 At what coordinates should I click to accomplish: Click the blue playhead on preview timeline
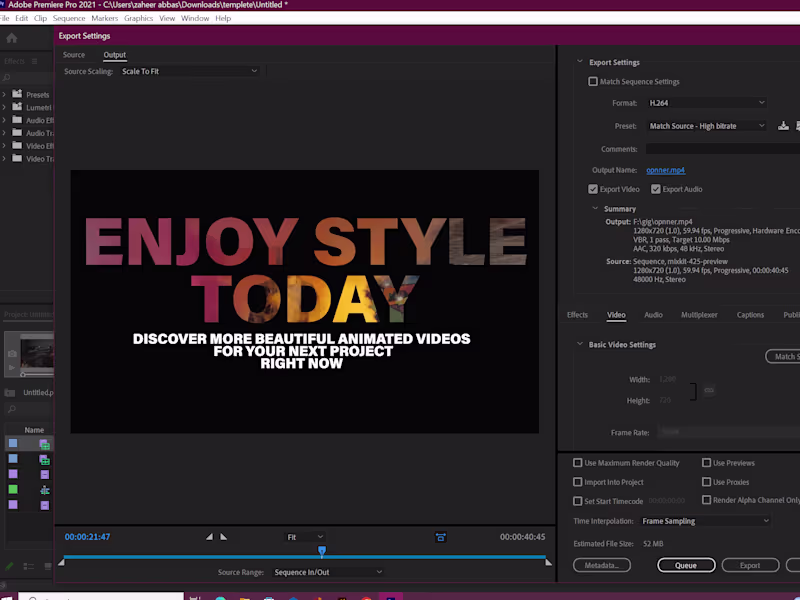322,550
